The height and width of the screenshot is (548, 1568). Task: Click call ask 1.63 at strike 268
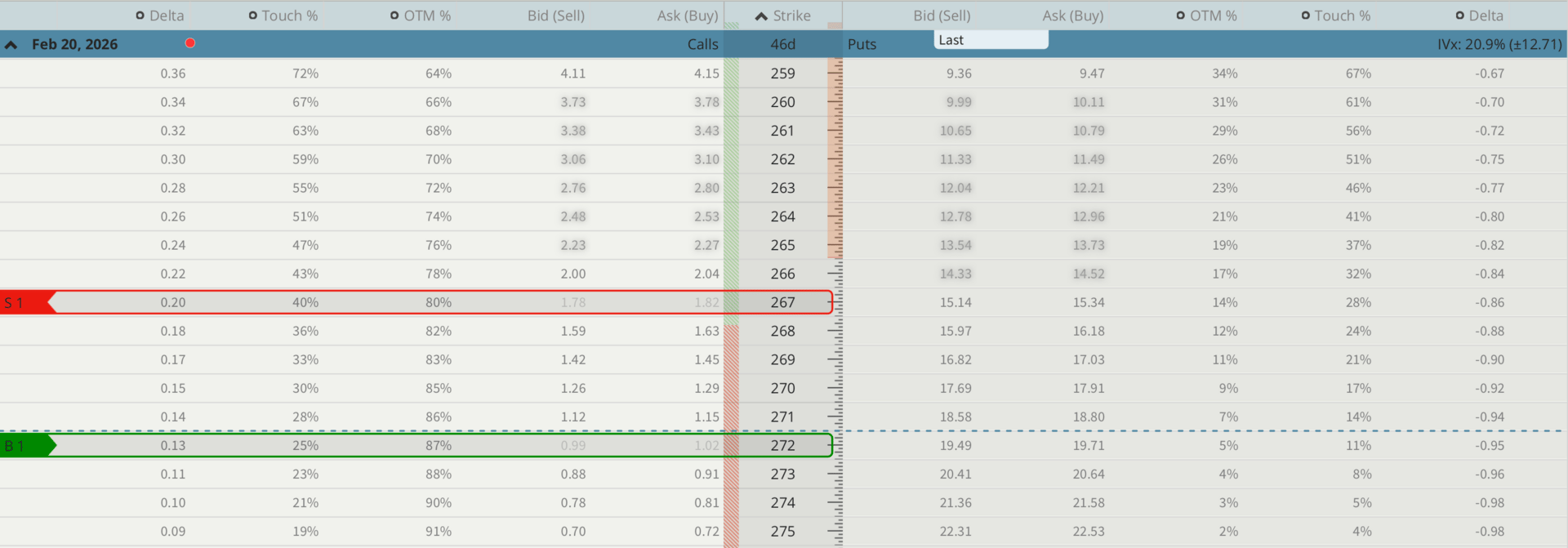coord(706,331)
